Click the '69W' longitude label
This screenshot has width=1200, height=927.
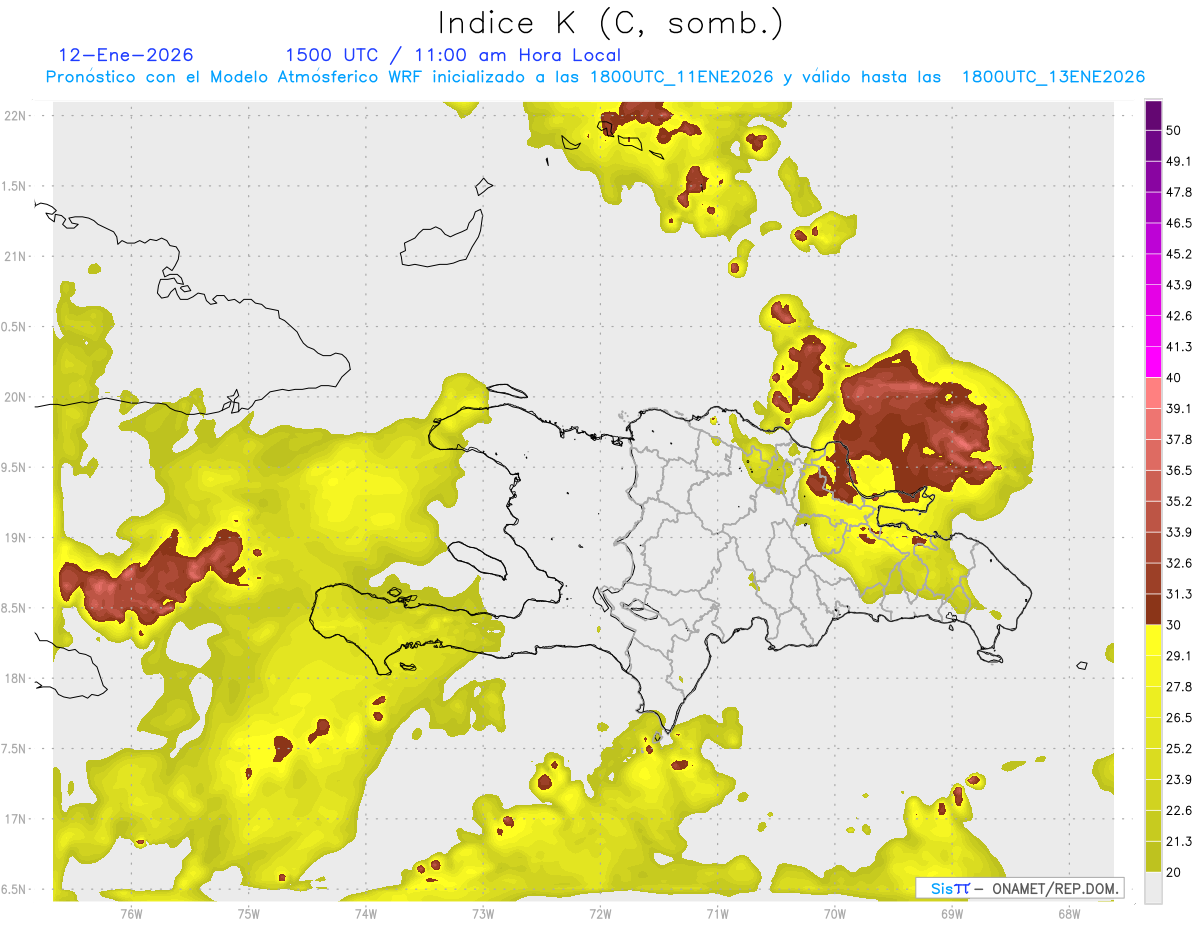(952, 914)
